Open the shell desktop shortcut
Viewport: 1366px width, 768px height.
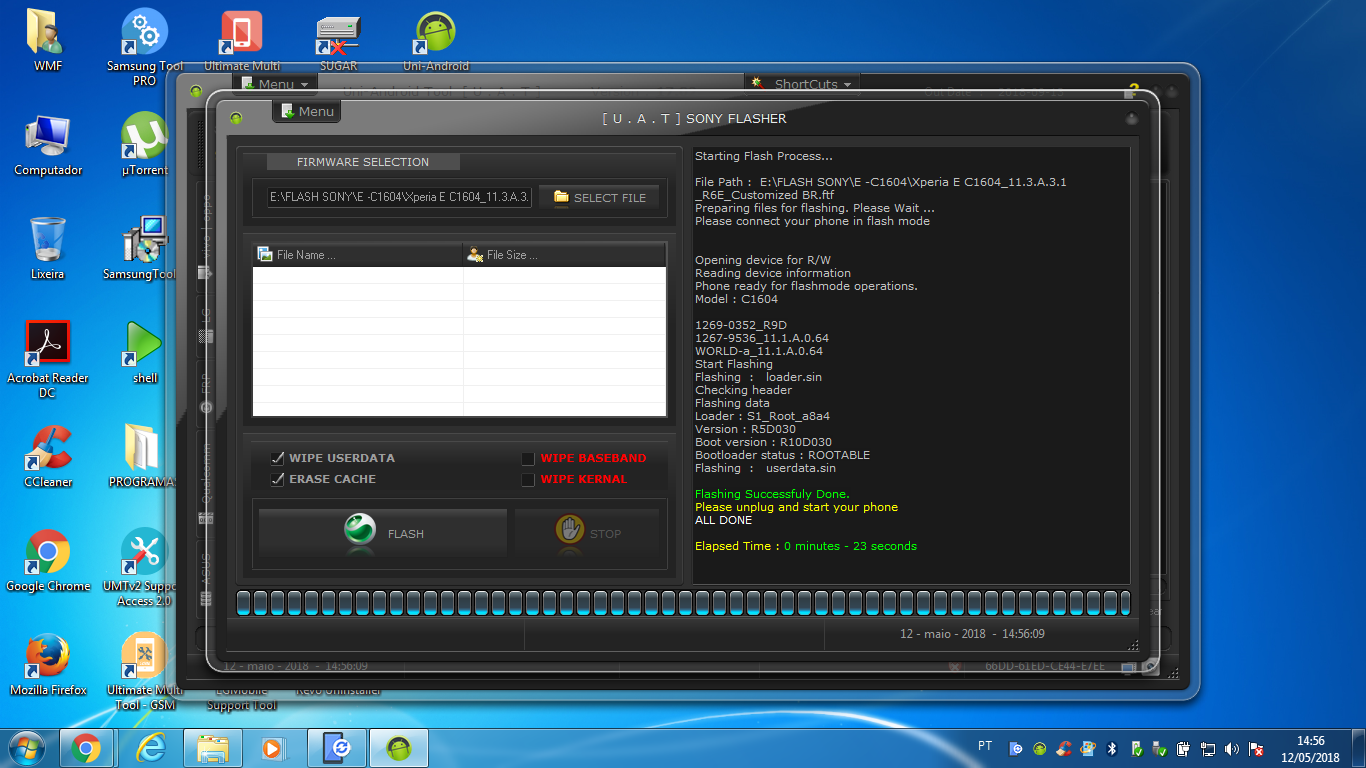[145, 352]
